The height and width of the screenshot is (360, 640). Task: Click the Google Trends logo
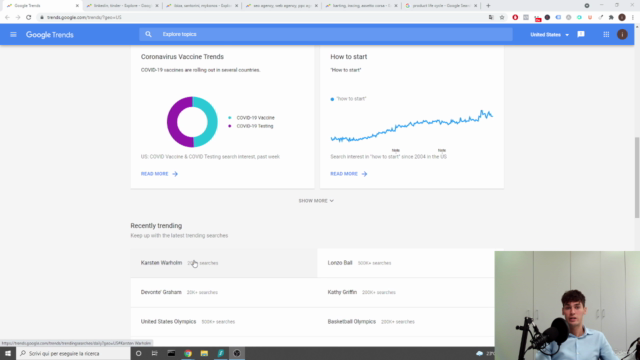[x=50, y=35]
